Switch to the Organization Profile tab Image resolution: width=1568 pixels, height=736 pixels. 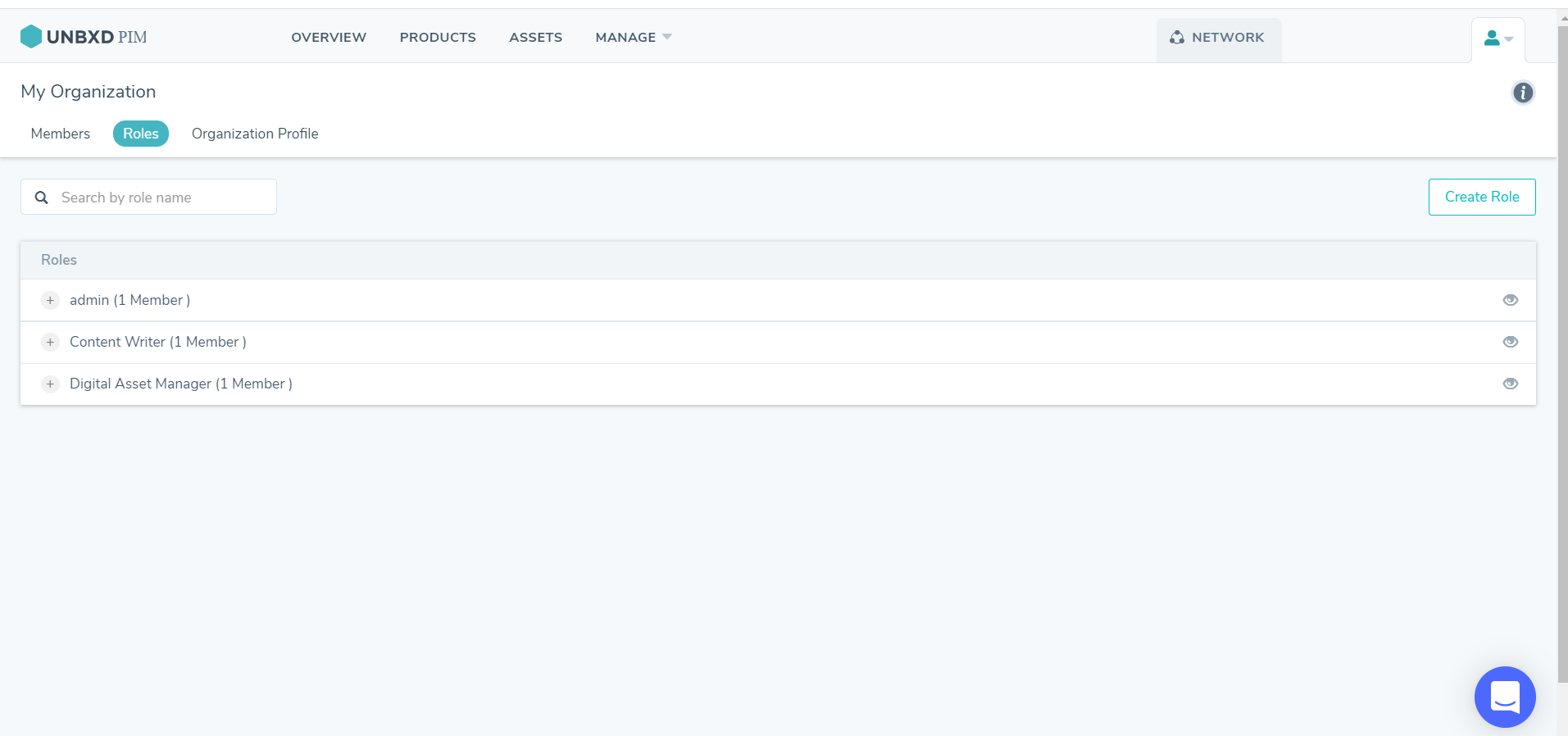click(x=255, y=134)
